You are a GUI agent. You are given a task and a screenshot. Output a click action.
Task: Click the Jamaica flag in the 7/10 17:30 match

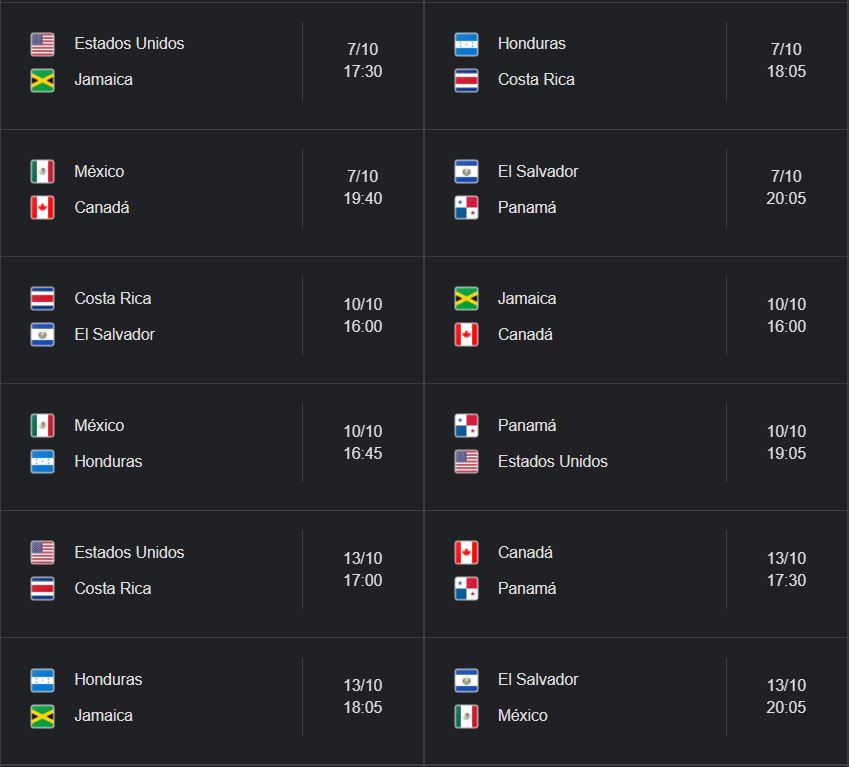pos(42,81)
